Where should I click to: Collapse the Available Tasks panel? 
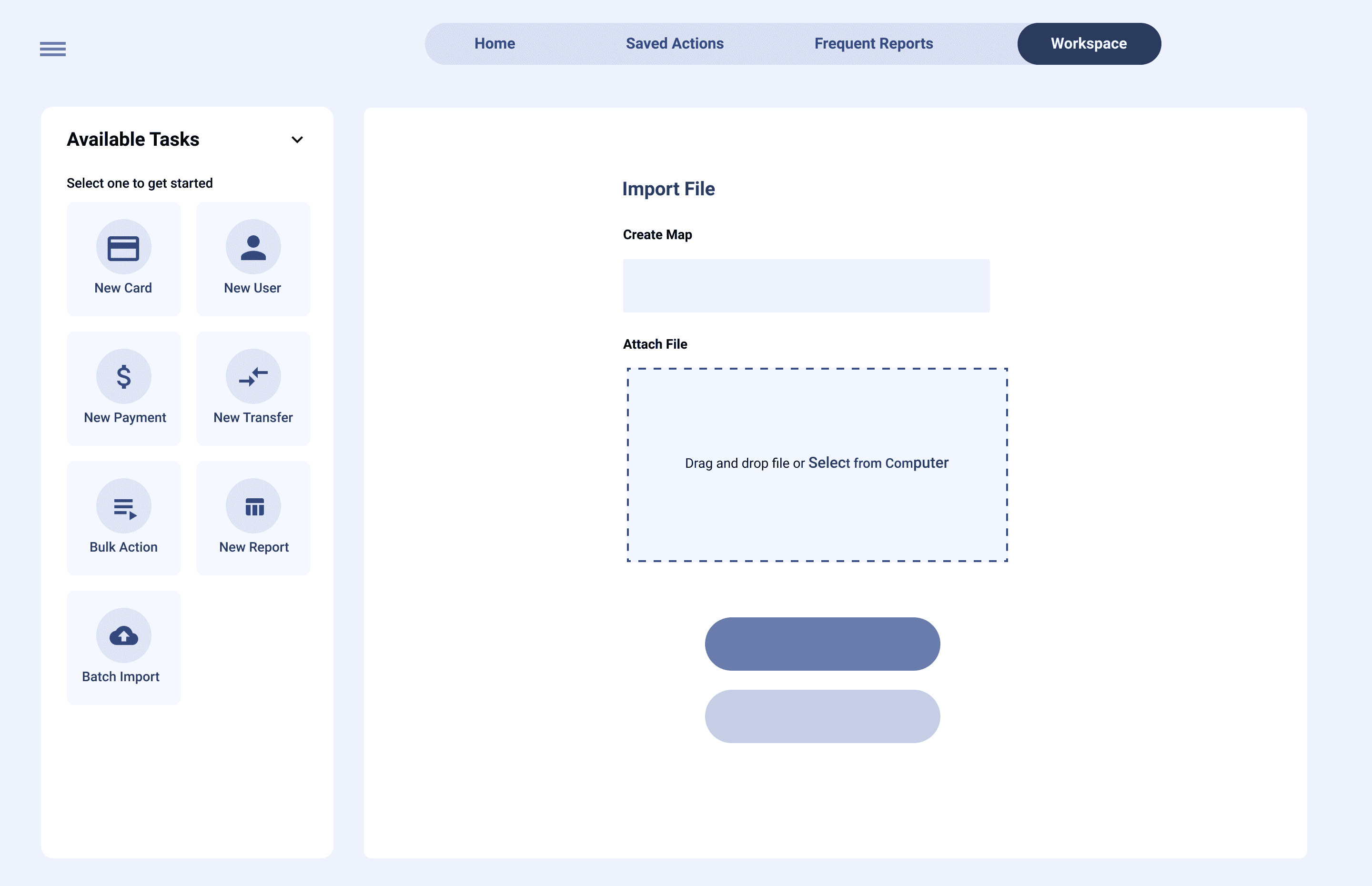[297, 140]
